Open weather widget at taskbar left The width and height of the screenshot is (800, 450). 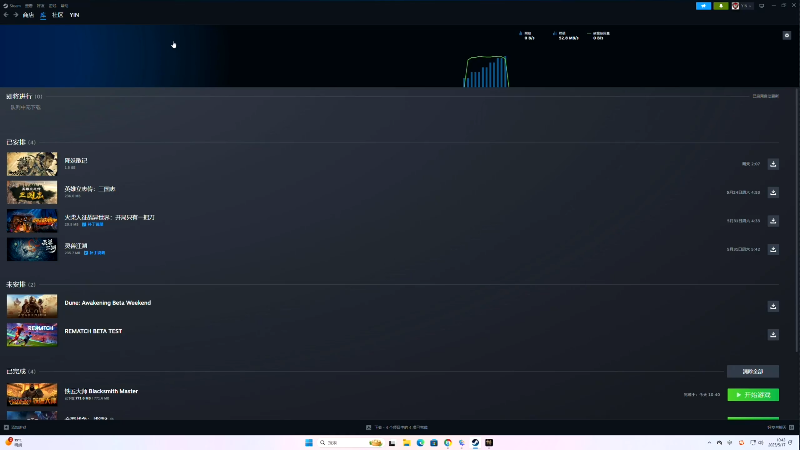14,442
